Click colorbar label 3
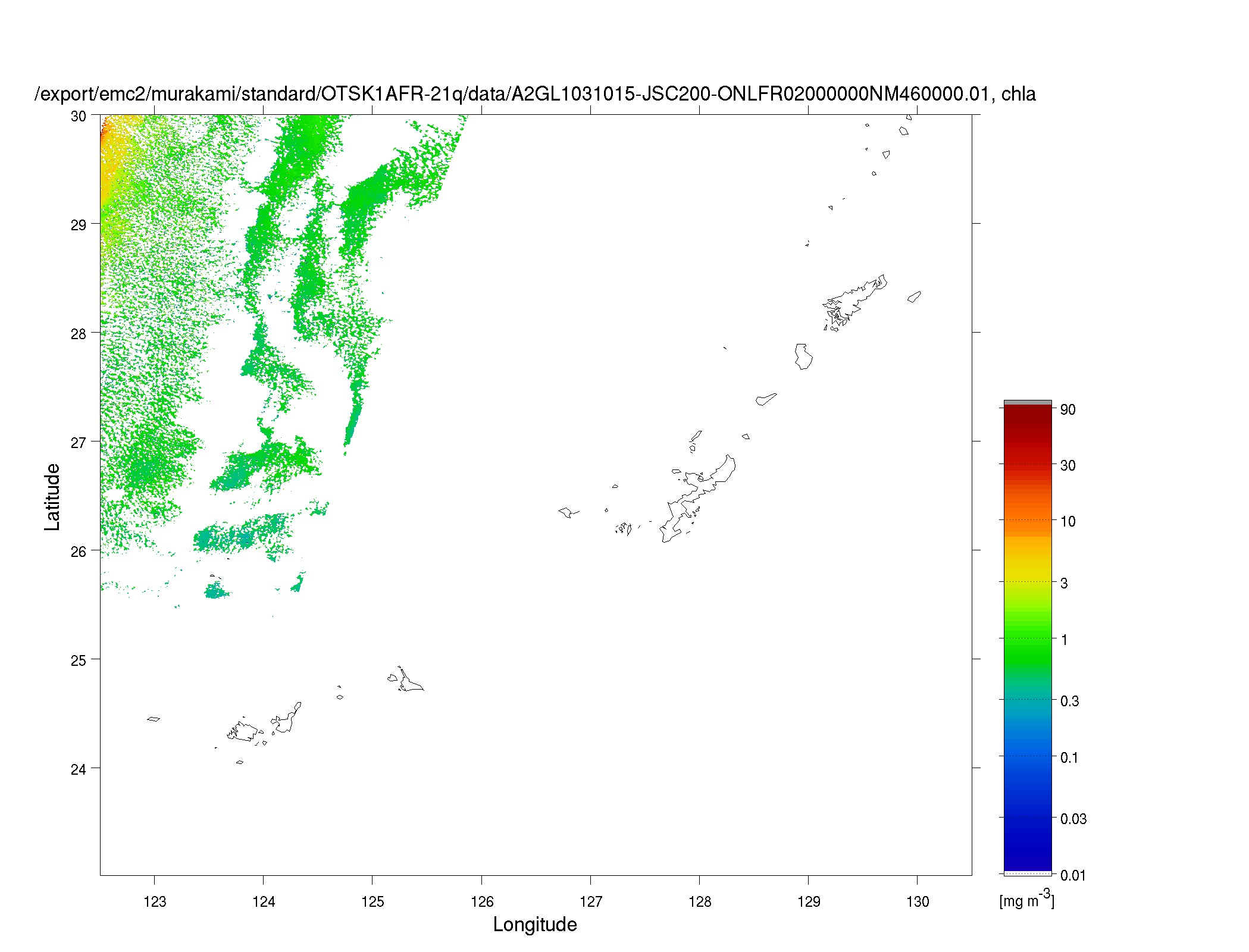Viewport: 1249px width, 952px height. (x=1064, y=583)
